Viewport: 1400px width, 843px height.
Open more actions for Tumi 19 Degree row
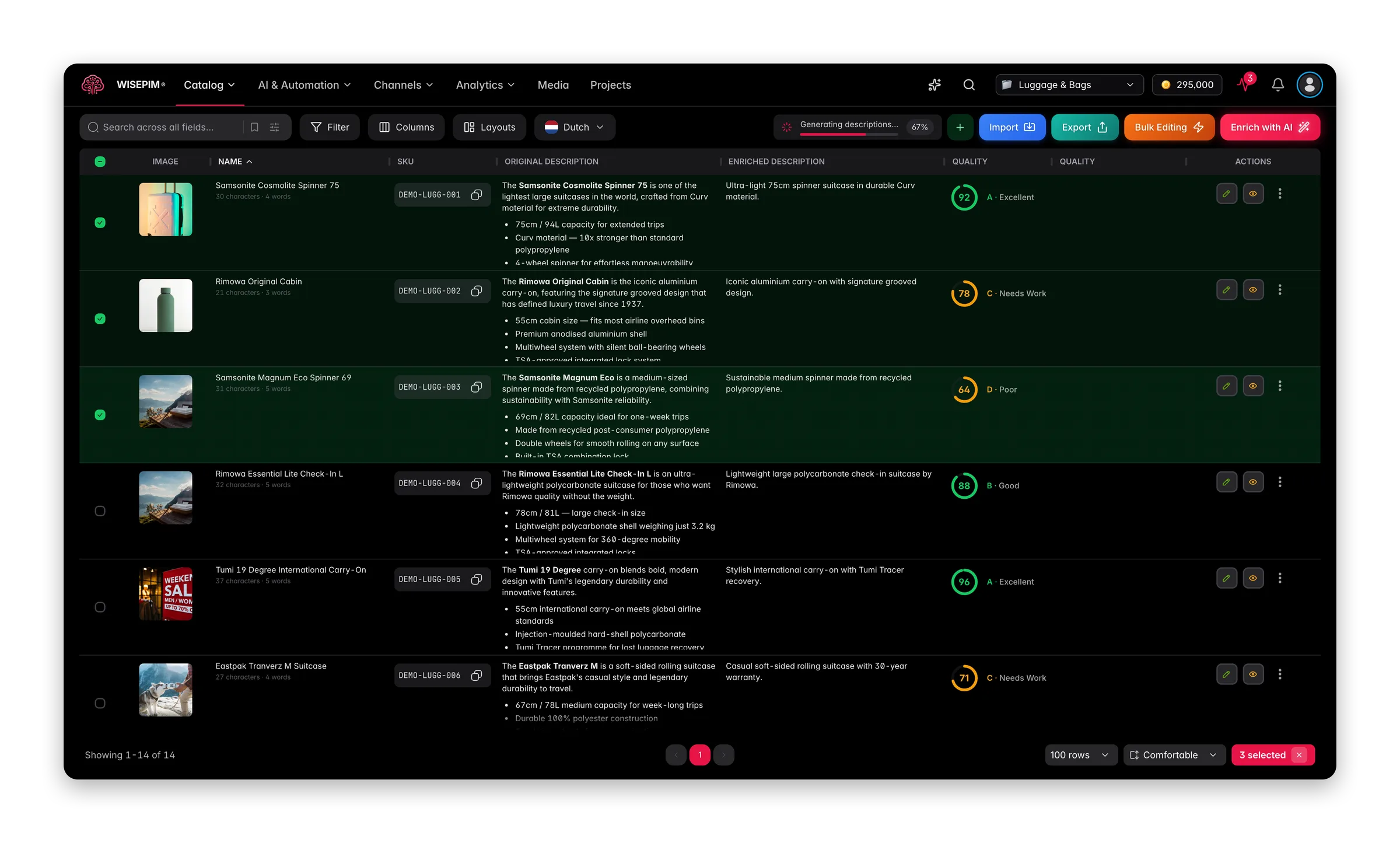(x=1280, y=578)
